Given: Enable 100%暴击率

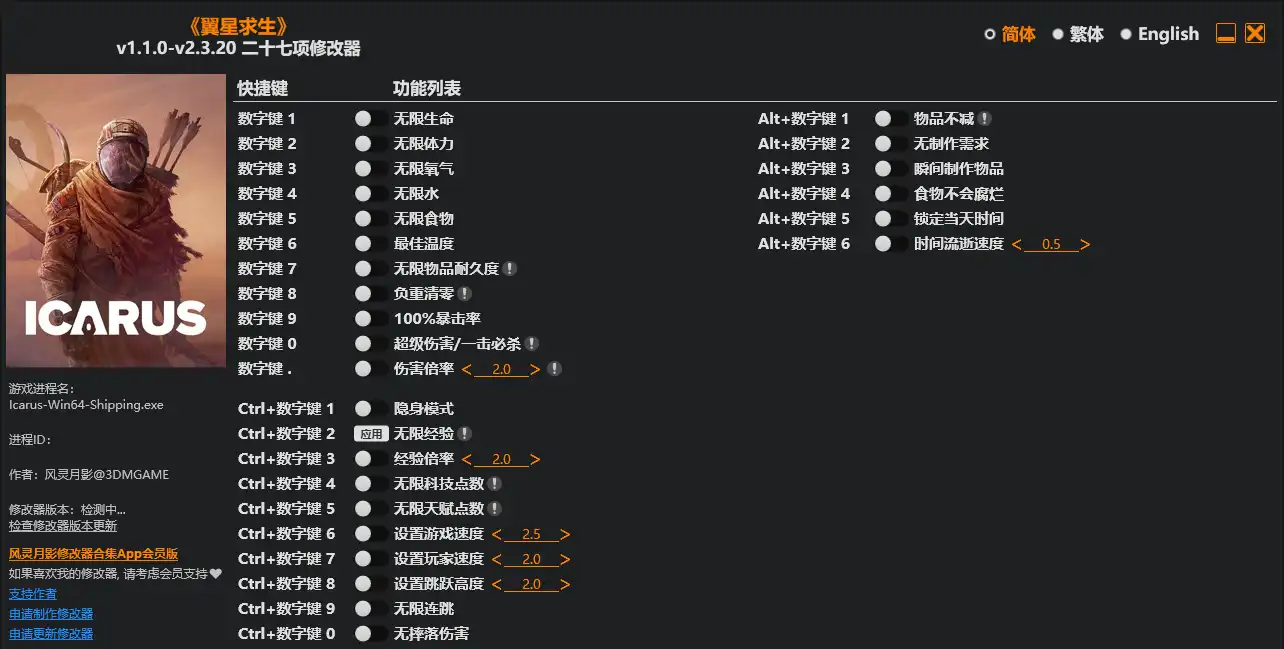Looking at the screenshot, I should click(363, 318).
